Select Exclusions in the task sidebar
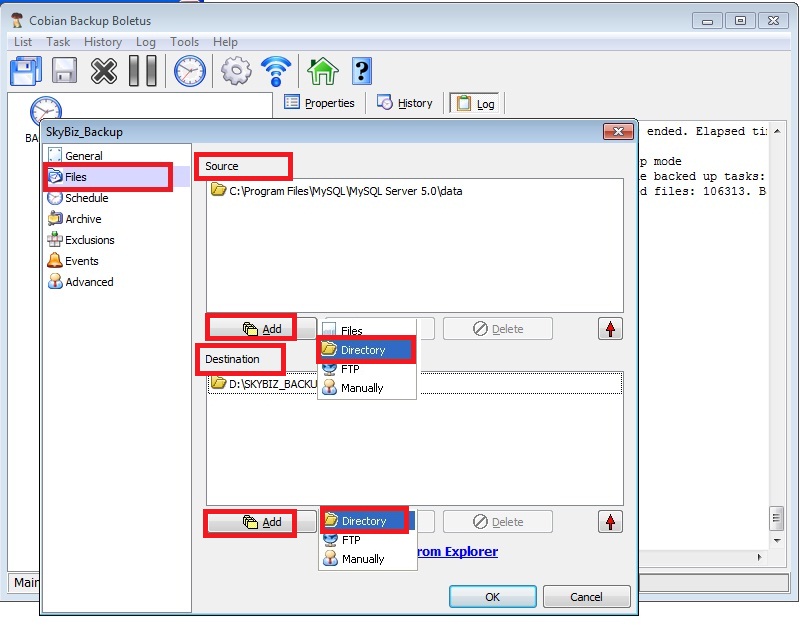This screenshot has width=803, height=629. click(x=89, y=240)
